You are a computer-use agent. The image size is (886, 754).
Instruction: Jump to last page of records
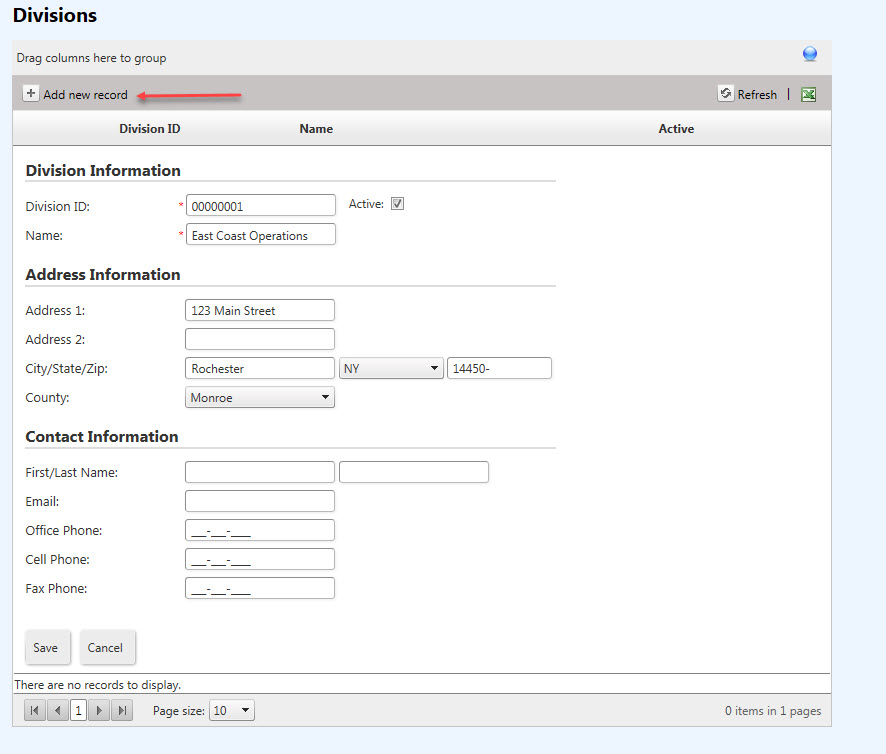click(122, 711)
